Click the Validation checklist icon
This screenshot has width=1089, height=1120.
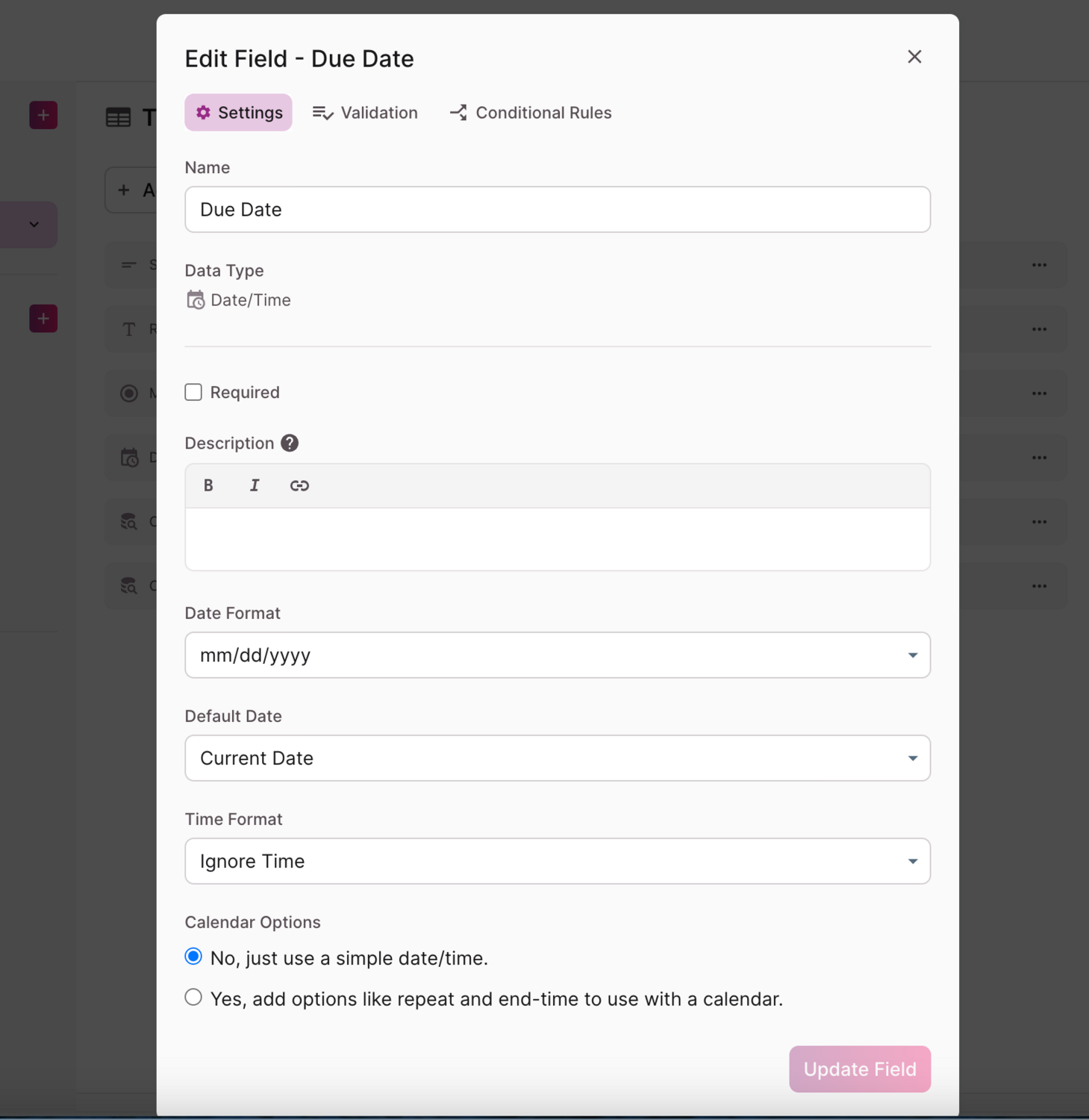click(322, 113)
